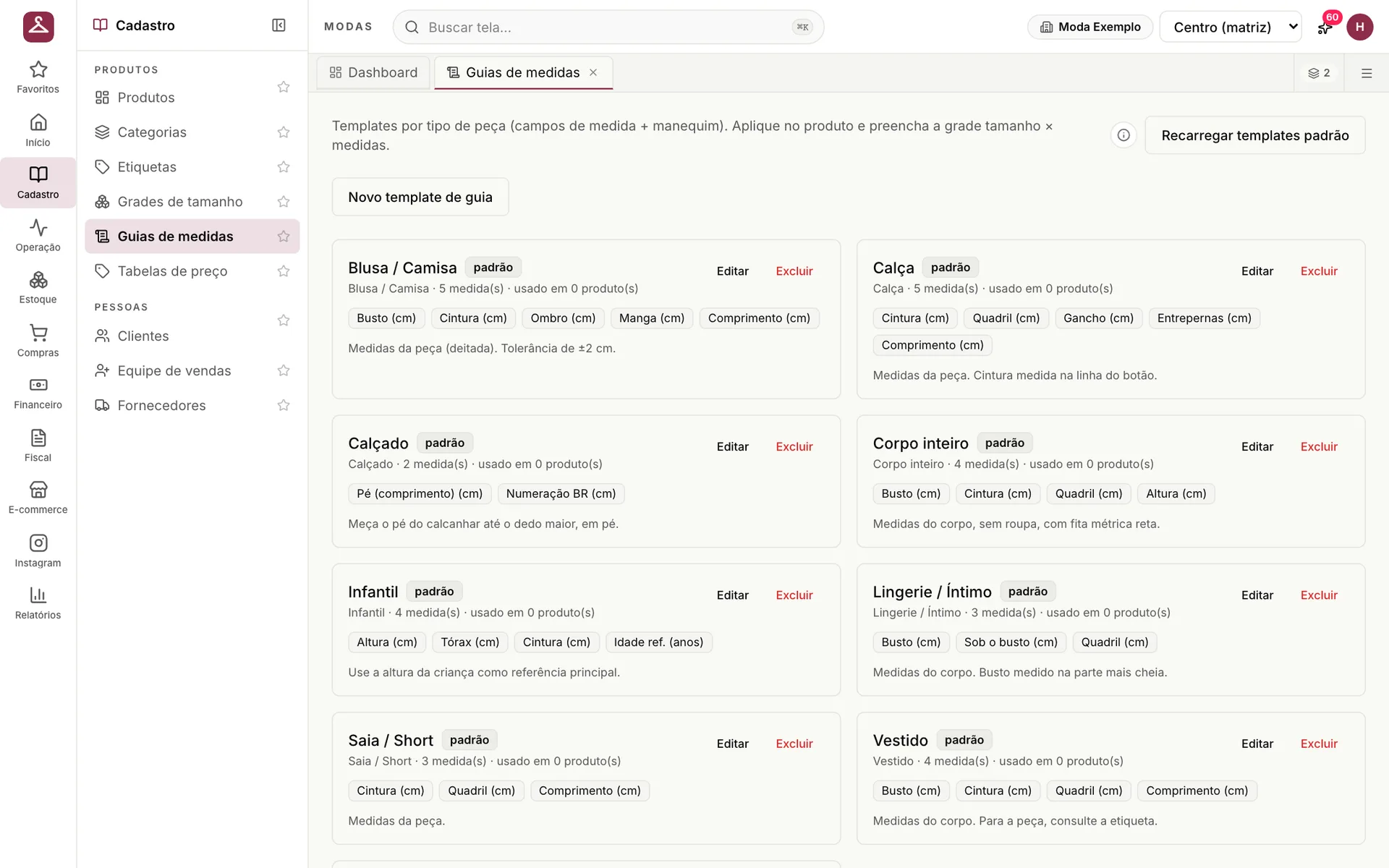1389x868 pixels.
Task: Favorite the Etiquetas menu item
Action: click(284, 167)
